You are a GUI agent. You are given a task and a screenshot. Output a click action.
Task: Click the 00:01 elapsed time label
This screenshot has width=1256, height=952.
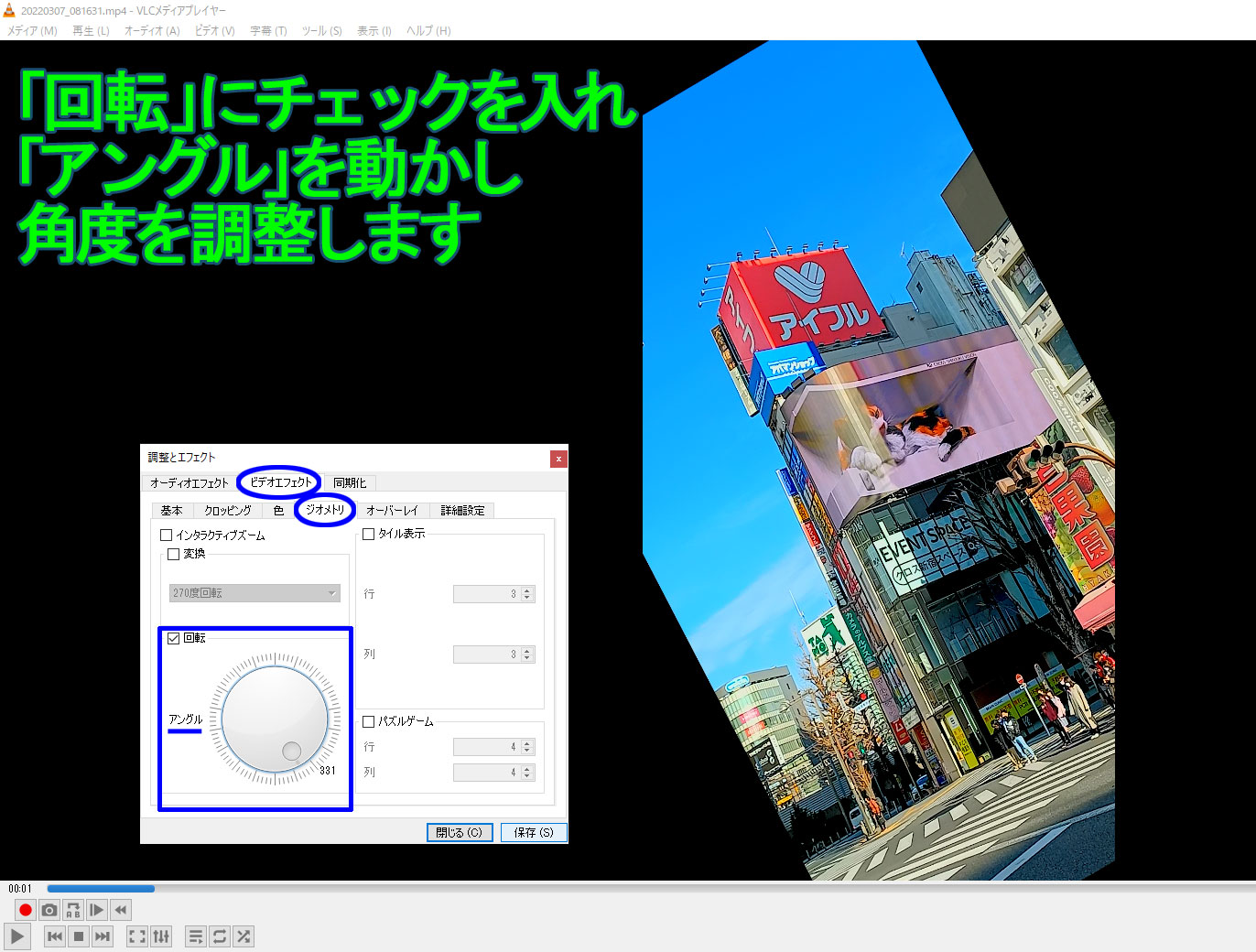20,889
